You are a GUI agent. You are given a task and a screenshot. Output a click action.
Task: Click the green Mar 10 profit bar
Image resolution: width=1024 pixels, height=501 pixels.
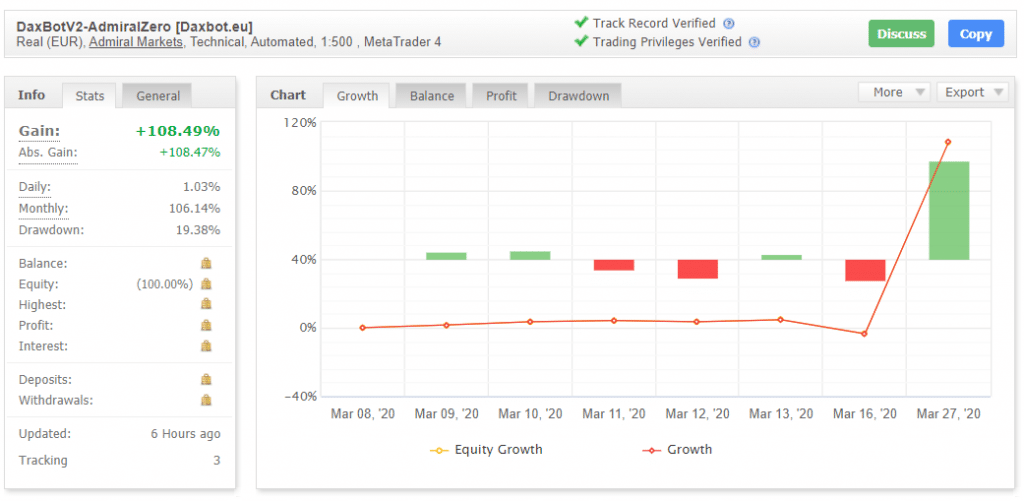[x=530, y=255]
